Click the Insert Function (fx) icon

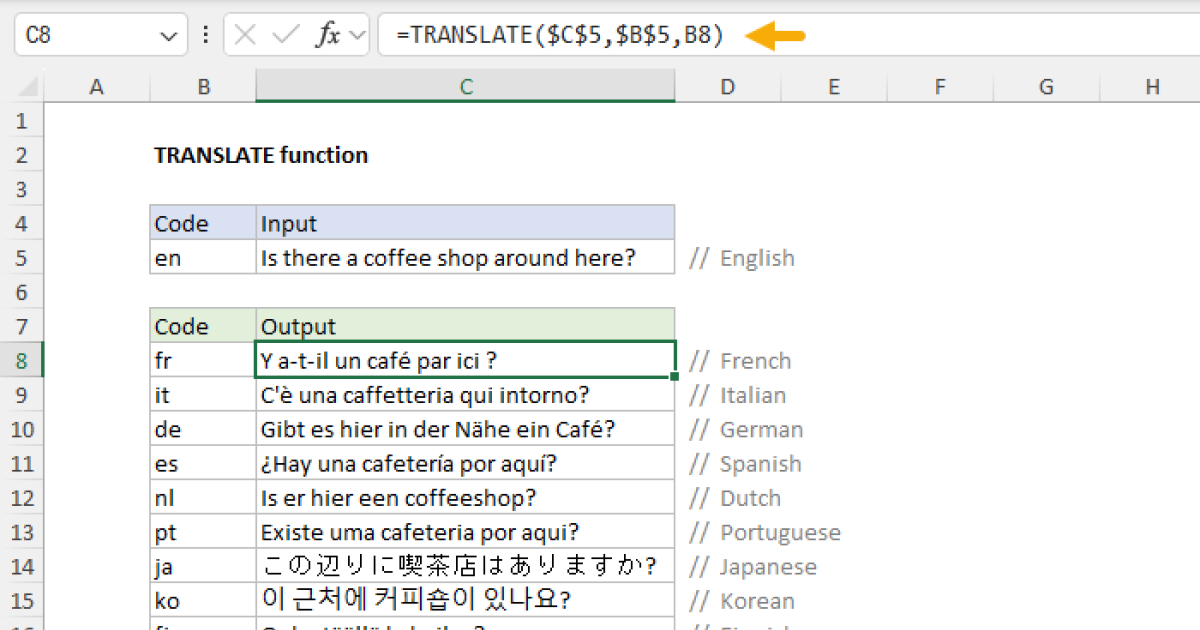327,35
